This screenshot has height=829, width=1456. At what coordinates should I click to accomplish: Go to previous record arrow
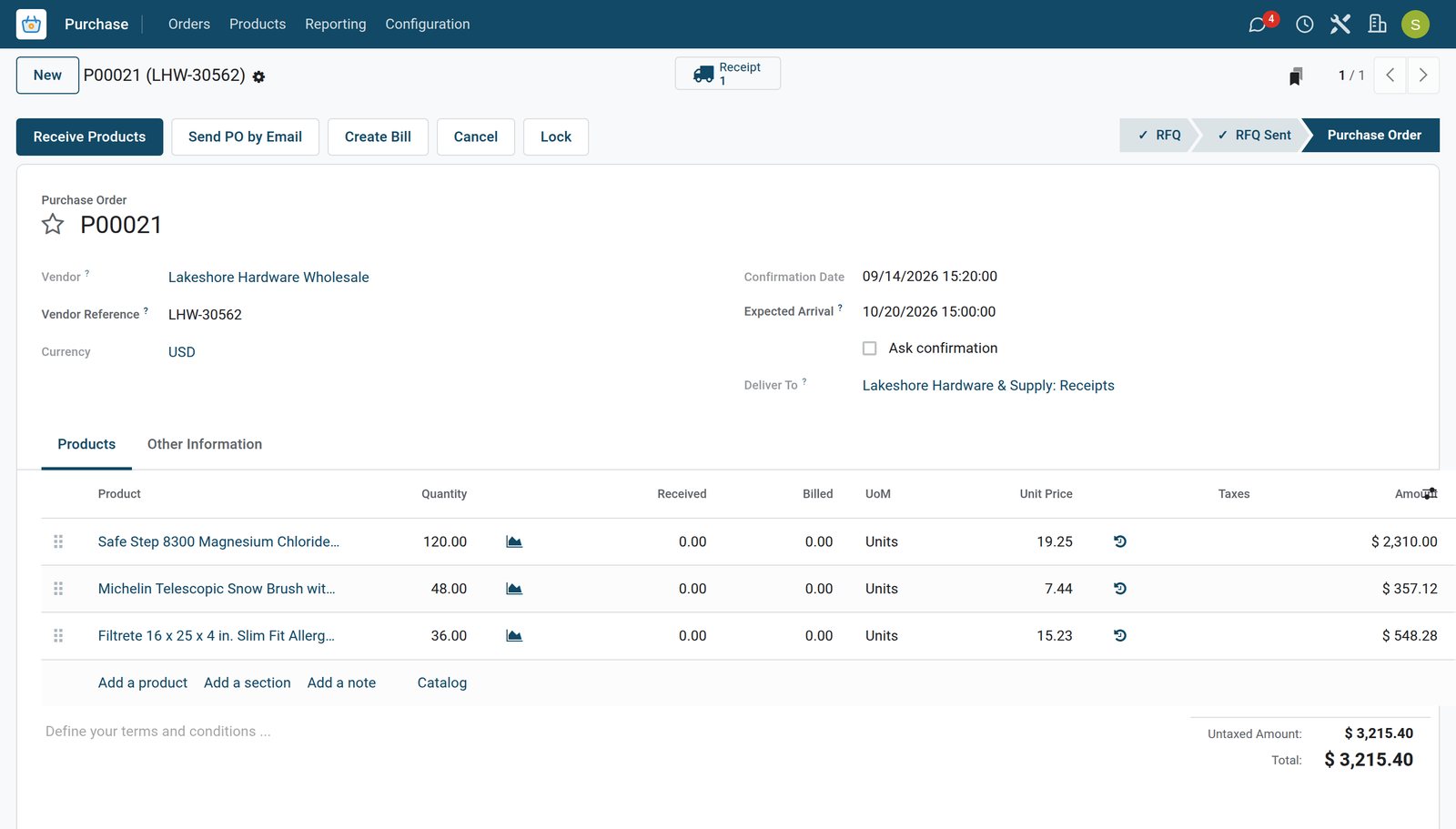(1390, 76)
